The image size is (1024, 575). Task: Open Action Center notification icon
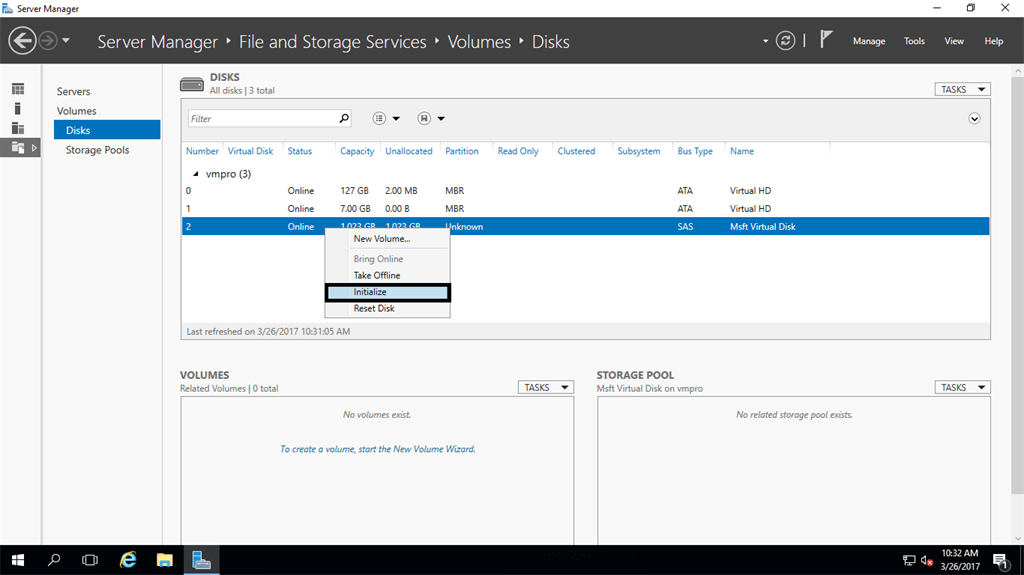(x=1000, y=561)
